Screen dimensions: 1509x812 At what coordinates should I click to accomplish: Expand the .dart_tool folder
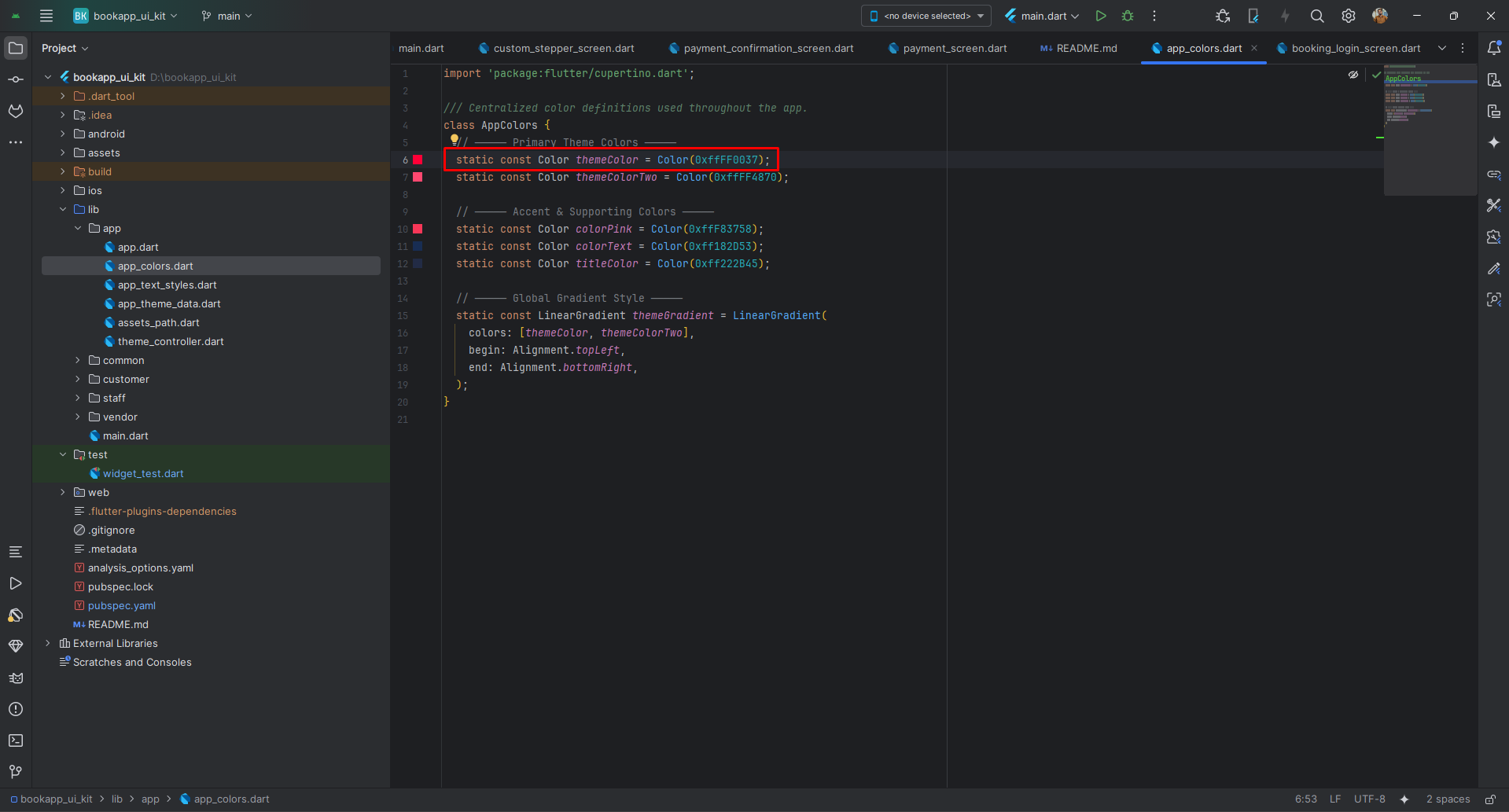coord(63,96)
